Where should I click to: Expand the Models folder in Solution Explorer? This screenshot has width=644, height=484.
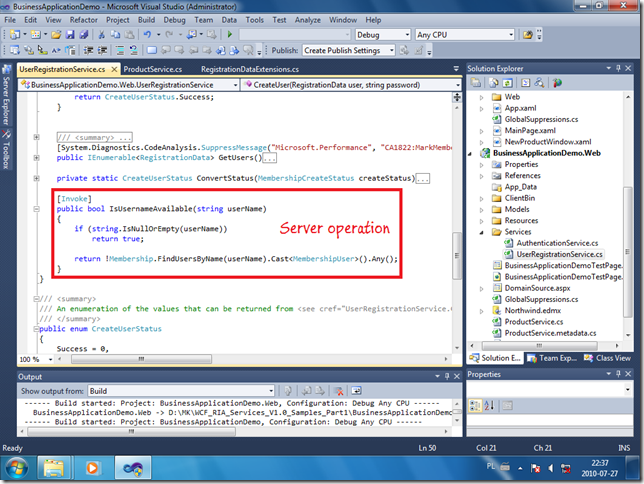tap(481, 210)
